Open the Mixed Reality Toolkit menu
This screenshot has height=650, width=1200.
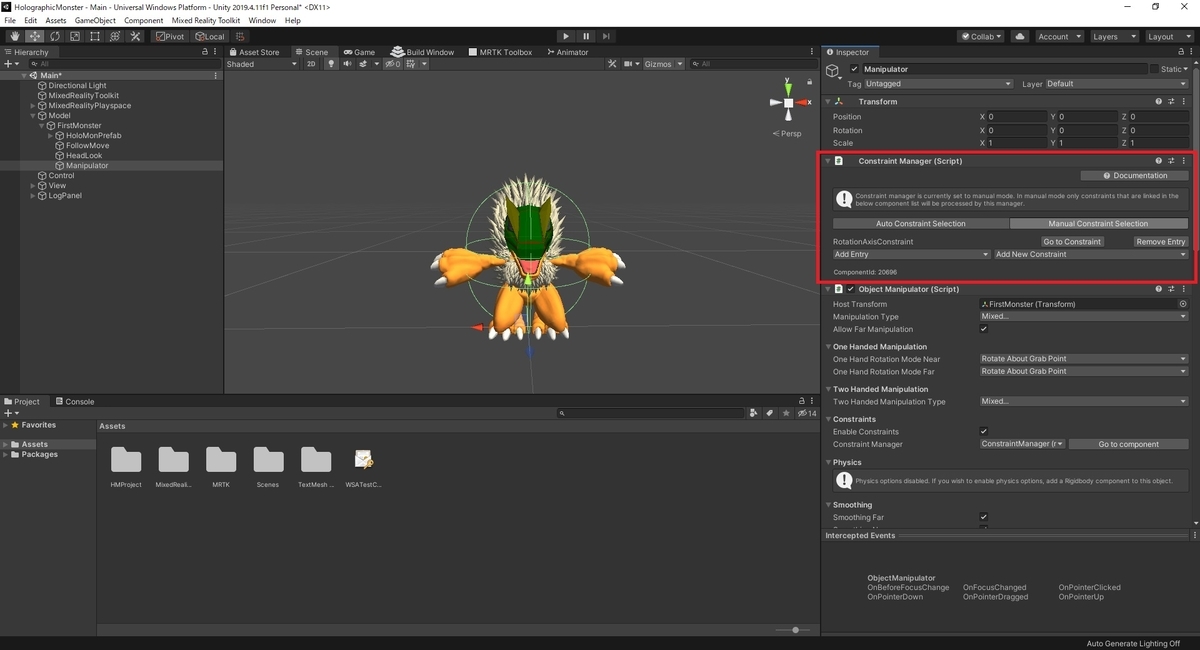coord(206,20)
